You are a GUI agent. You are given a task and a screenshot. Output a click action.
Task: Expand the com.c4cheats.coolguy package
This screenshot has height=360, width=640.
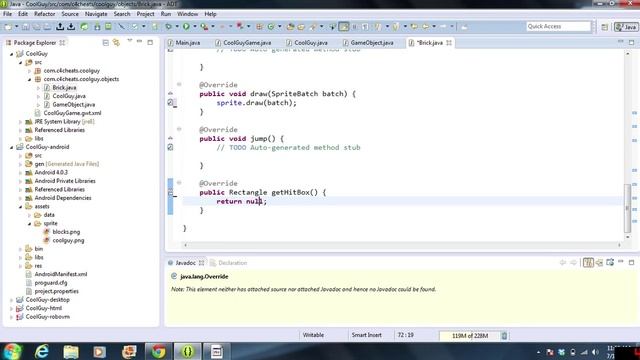tap(29, 71)
